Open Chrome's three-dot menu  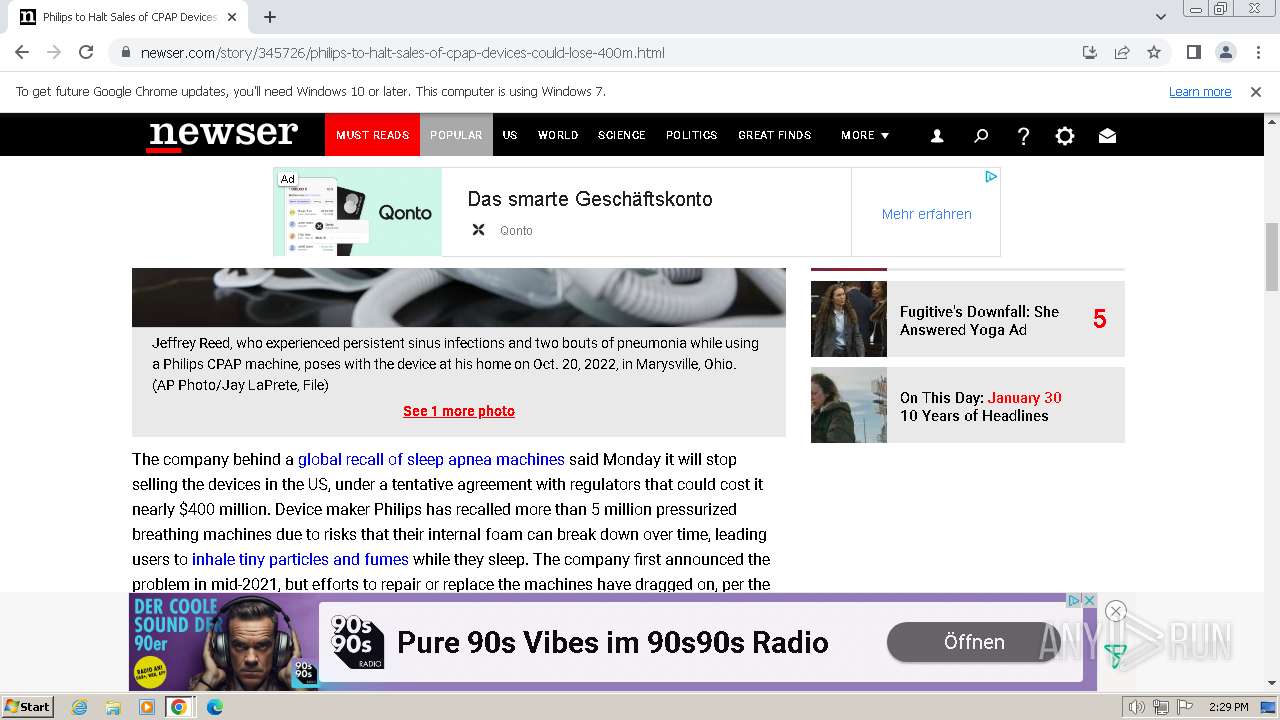(1257, 52)
